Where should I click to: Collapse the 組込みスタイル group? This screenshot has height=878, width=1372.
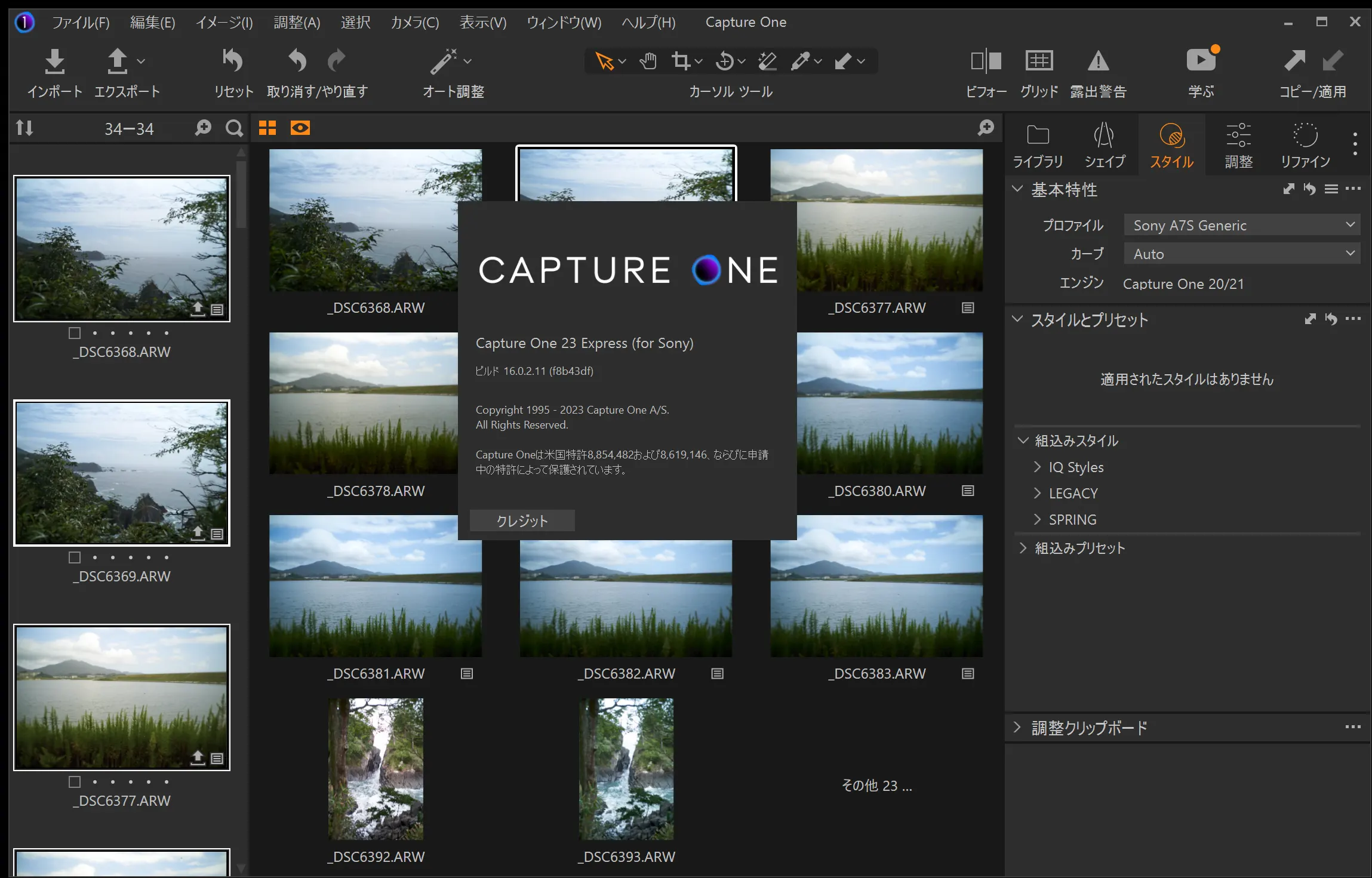click(x=1023, y=440)
